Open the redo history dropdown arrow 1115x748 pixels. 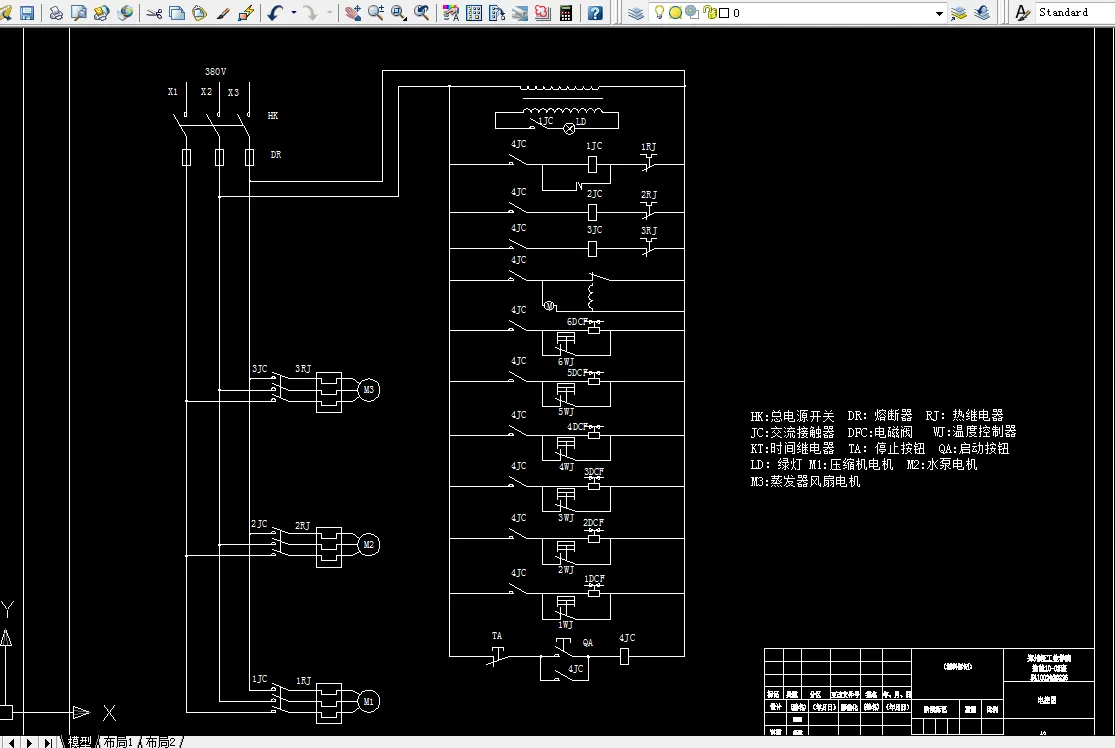point(329,13)
